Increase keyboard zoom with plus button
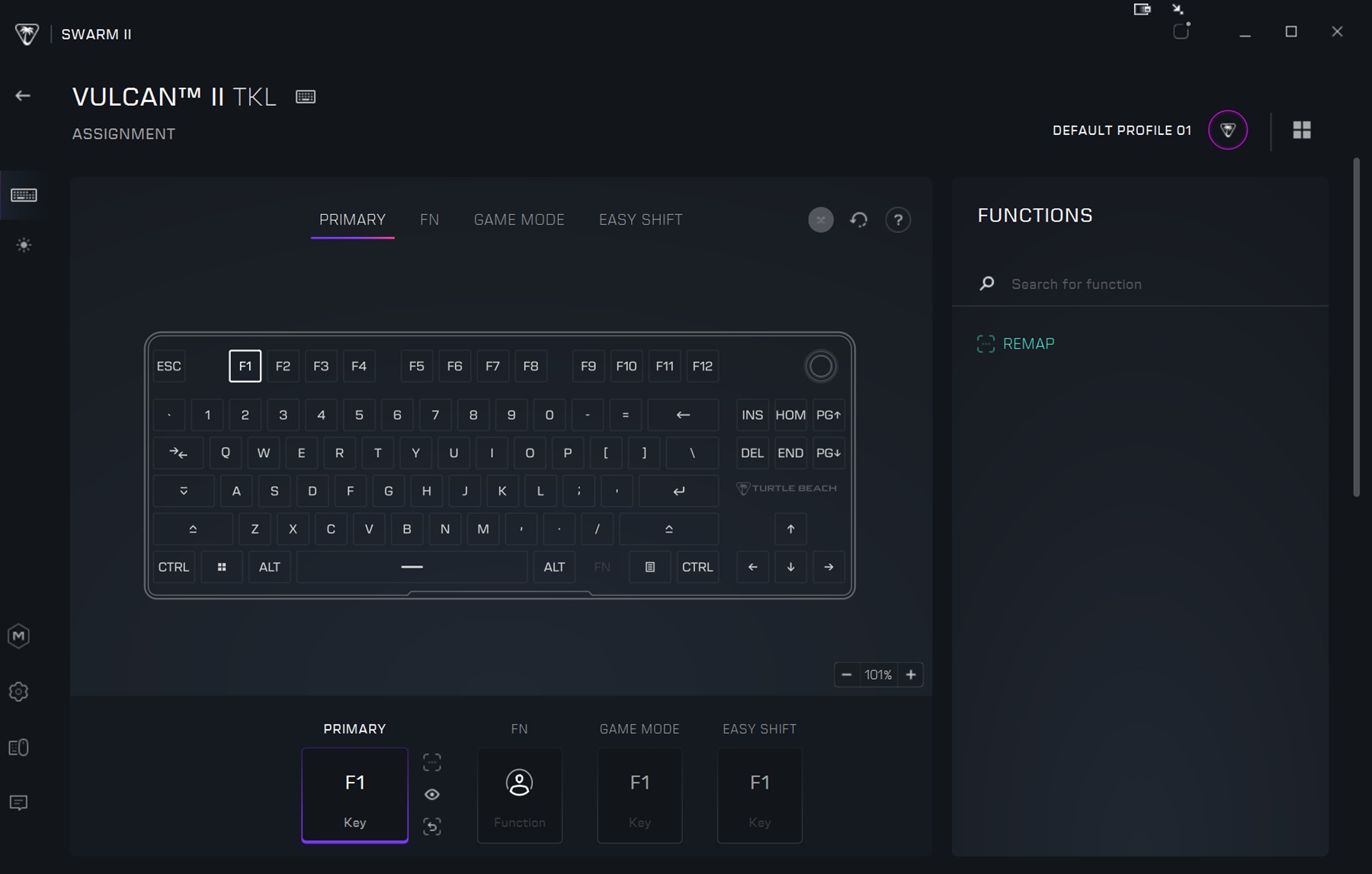 pos(911,675)
